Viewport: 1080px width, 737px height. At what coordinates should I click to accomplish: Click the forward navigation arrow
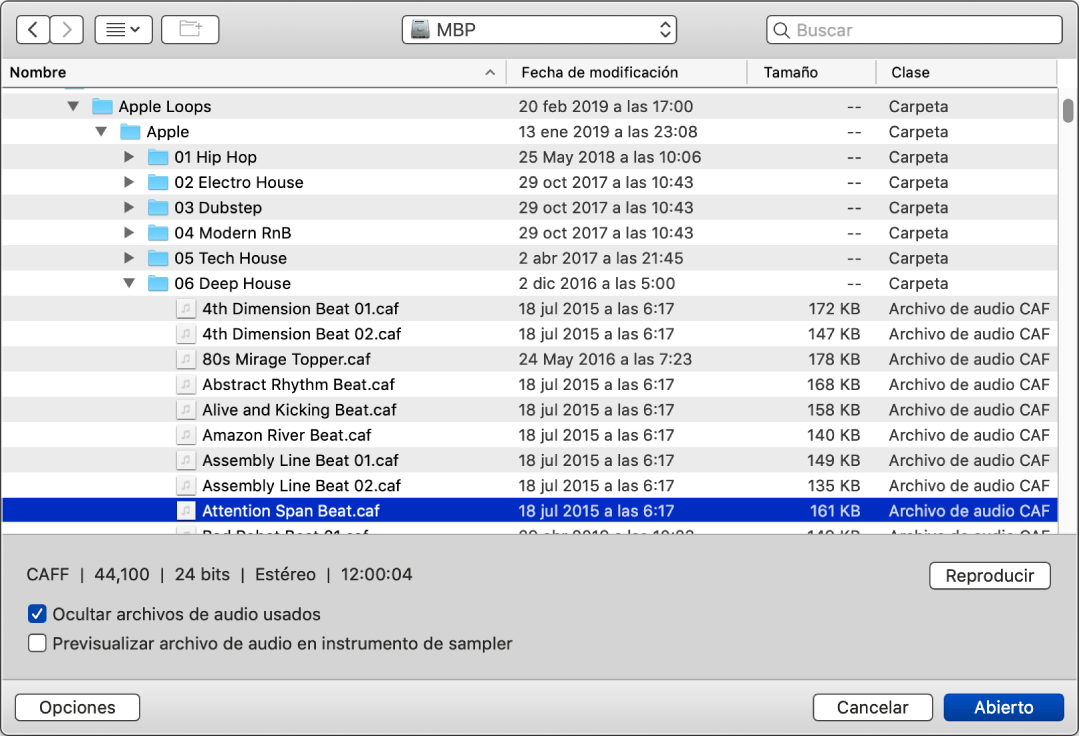[x=66, y=29]
